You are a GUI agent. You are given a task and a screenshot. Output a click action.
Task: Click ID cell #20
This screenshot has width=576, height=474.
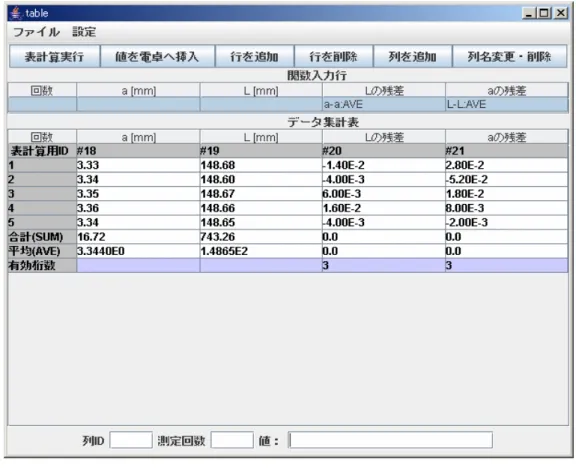tap(384, 151)
